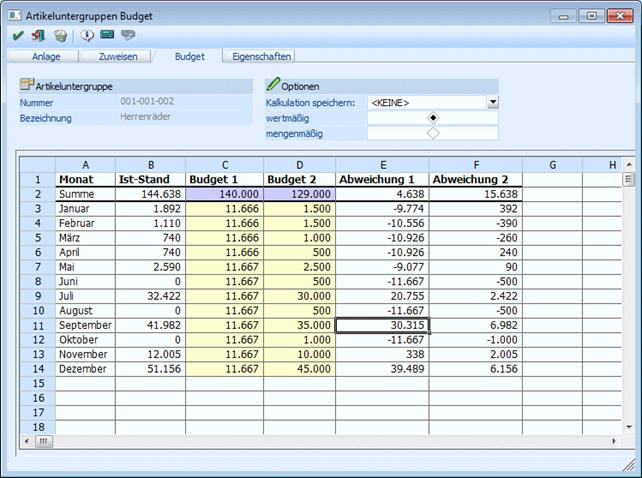Click the gray comment bubble toolbar icon
The width and height of the screenshot is (642, 478).
point(128,35)
